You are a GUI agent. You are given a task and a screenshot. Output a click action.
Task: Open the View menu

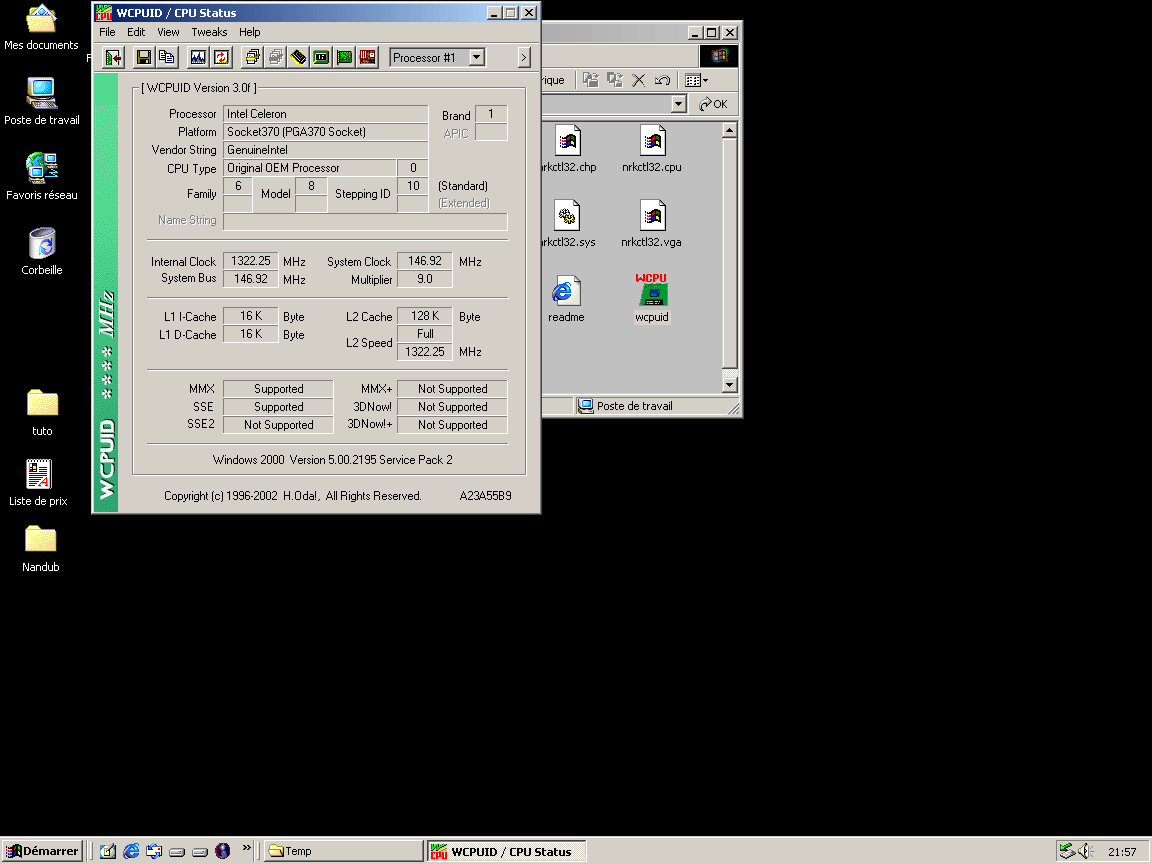tap(168, 32)
